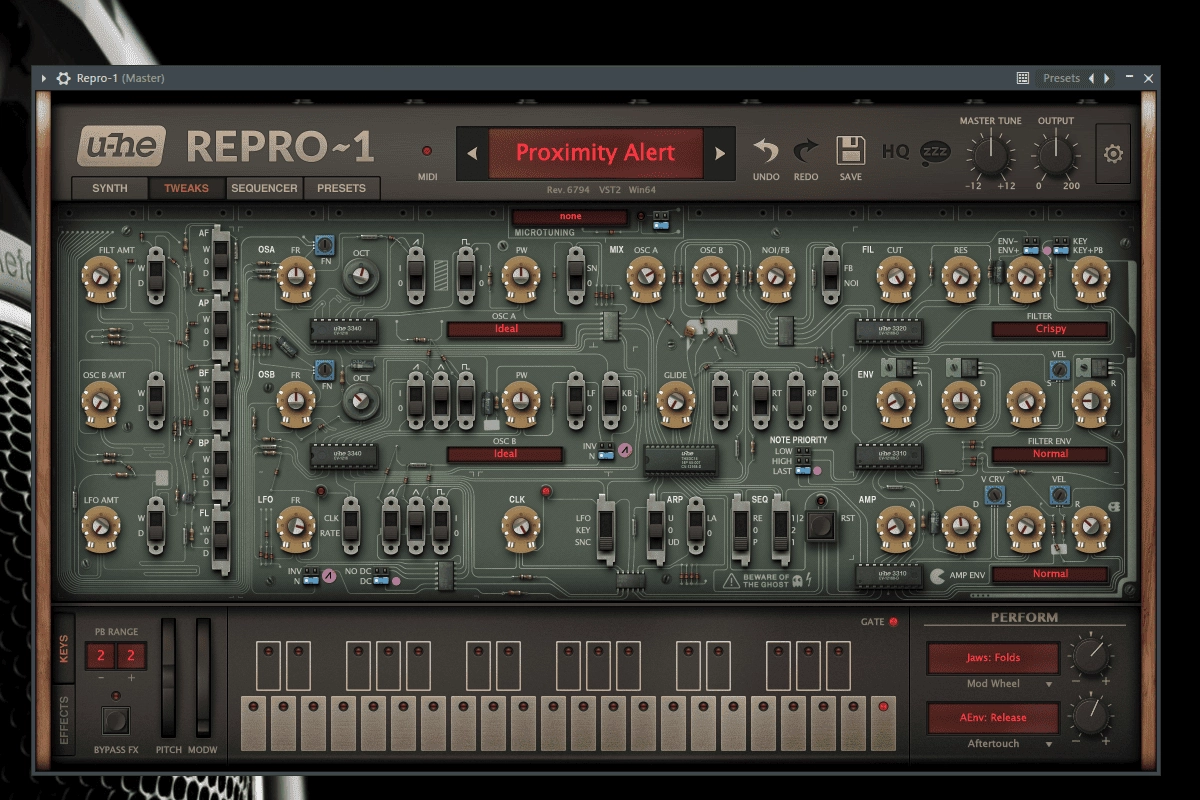Open the OSC A Ideal model selector
This screenshot has height=800, width=1200.
coord(505,329)
